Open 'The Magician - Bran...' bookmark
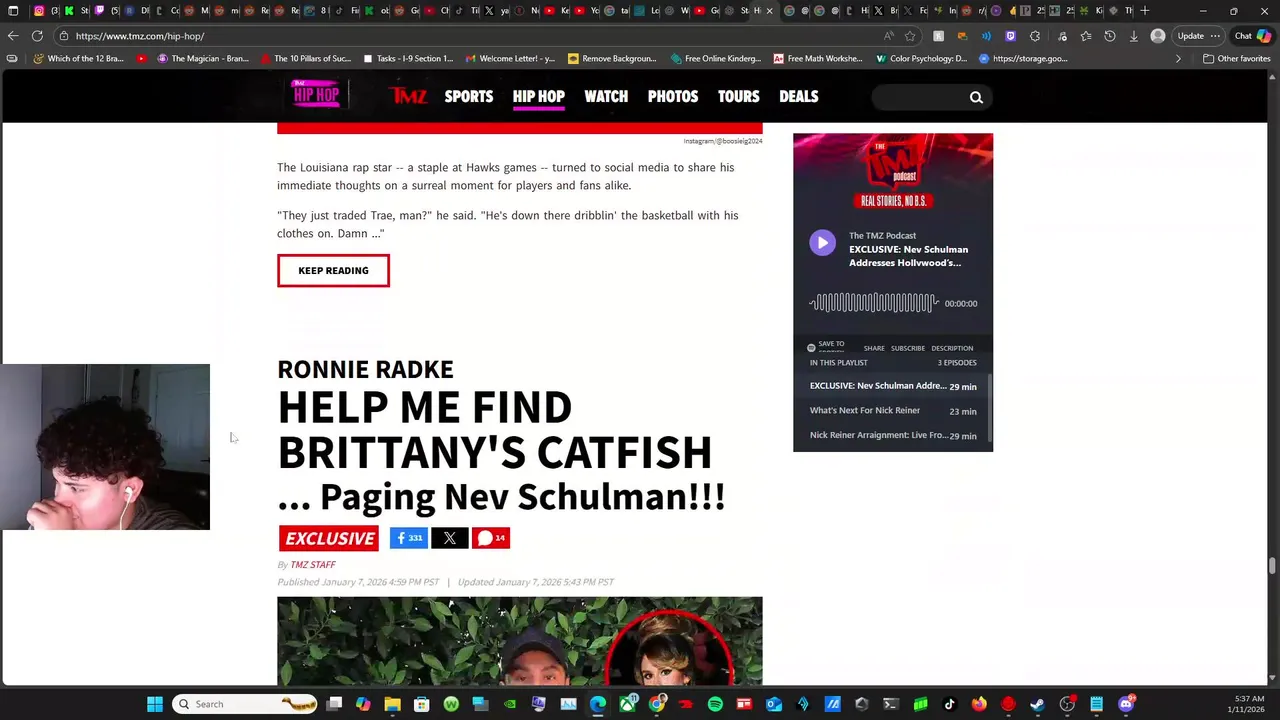Screen dimensions: 1280x720 tap(203, 58)
